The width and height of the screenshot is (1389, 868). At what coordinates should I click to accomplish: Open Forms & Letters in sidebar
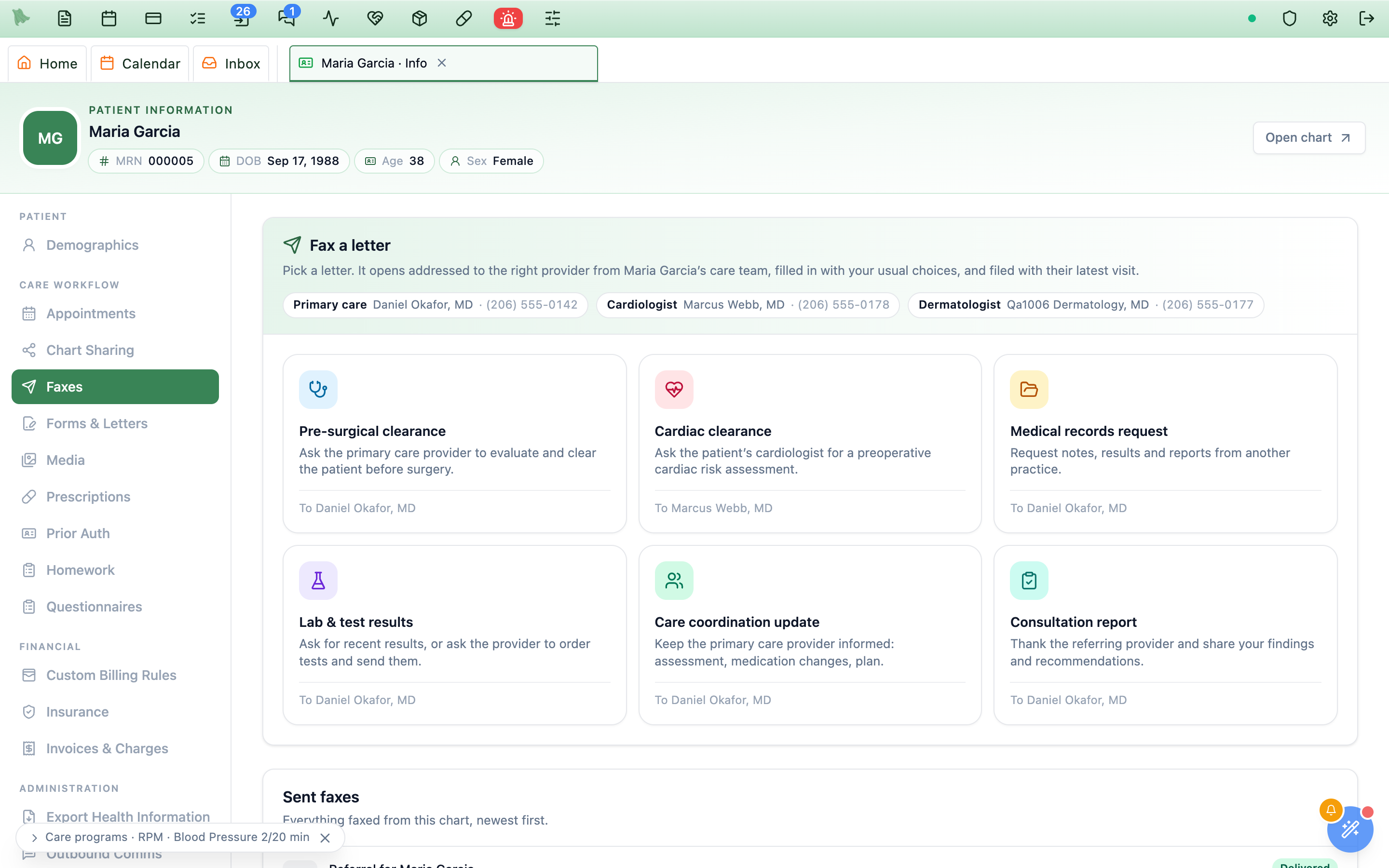coord(115,424)
